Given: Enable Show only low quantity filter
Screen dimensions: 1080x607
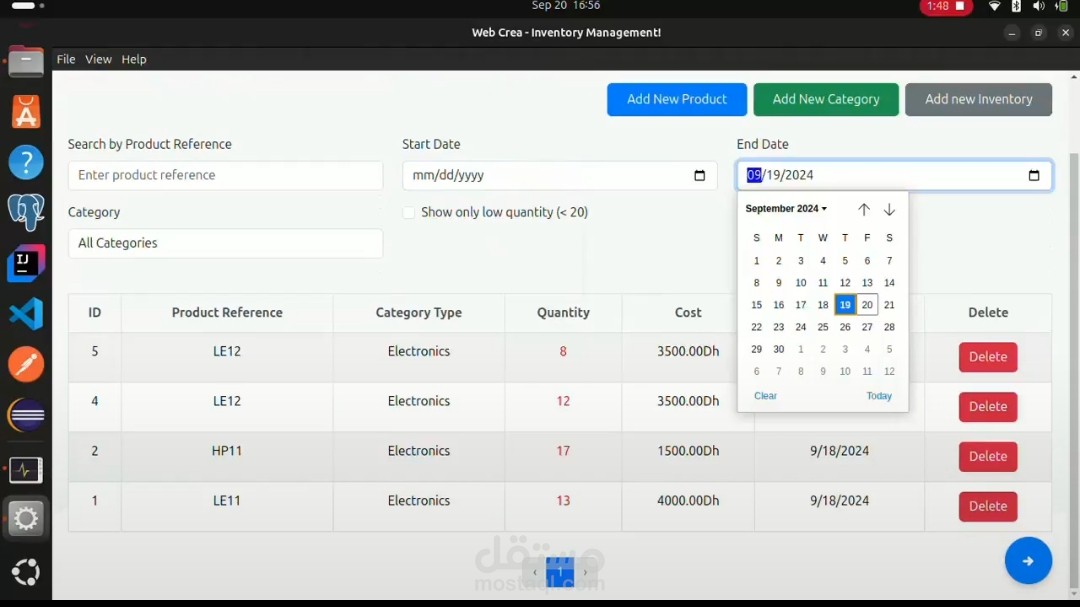Looking at the screenshot, I should point(409,212).
